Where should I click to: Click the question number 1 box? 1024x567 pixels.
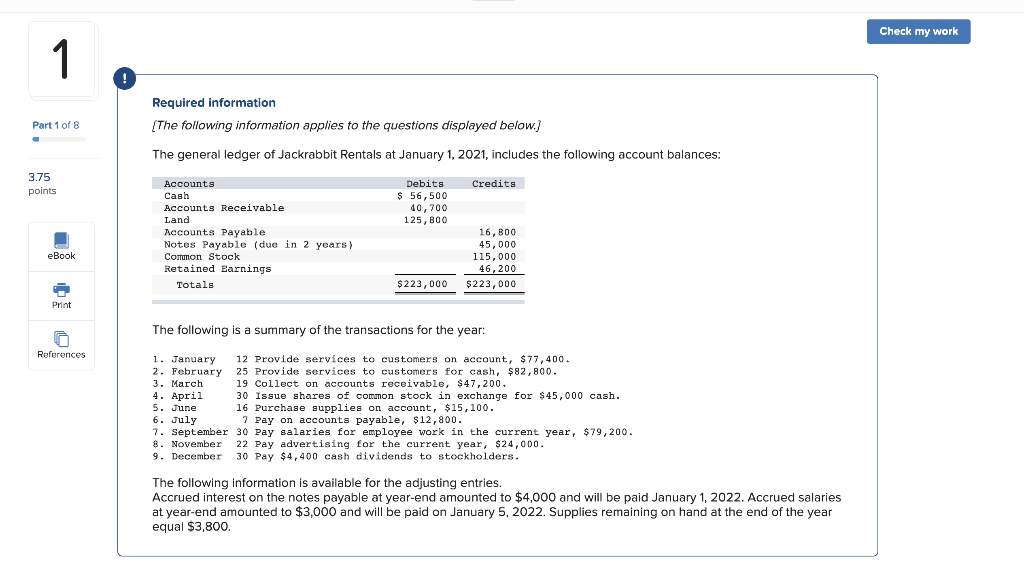(62, 59)
